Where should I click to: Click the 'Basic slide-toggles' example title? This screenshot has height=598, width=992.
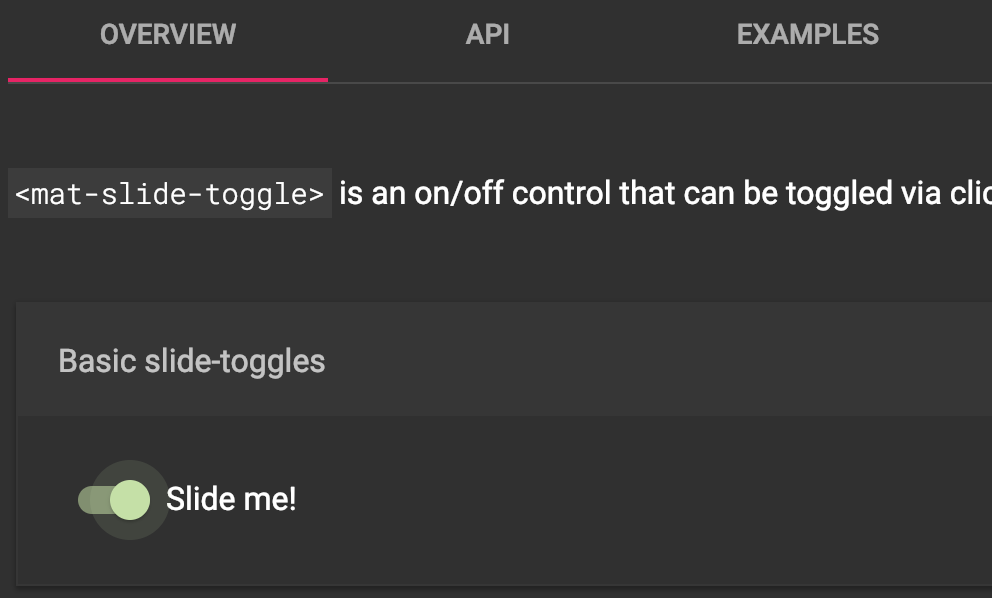click(192, 361)
